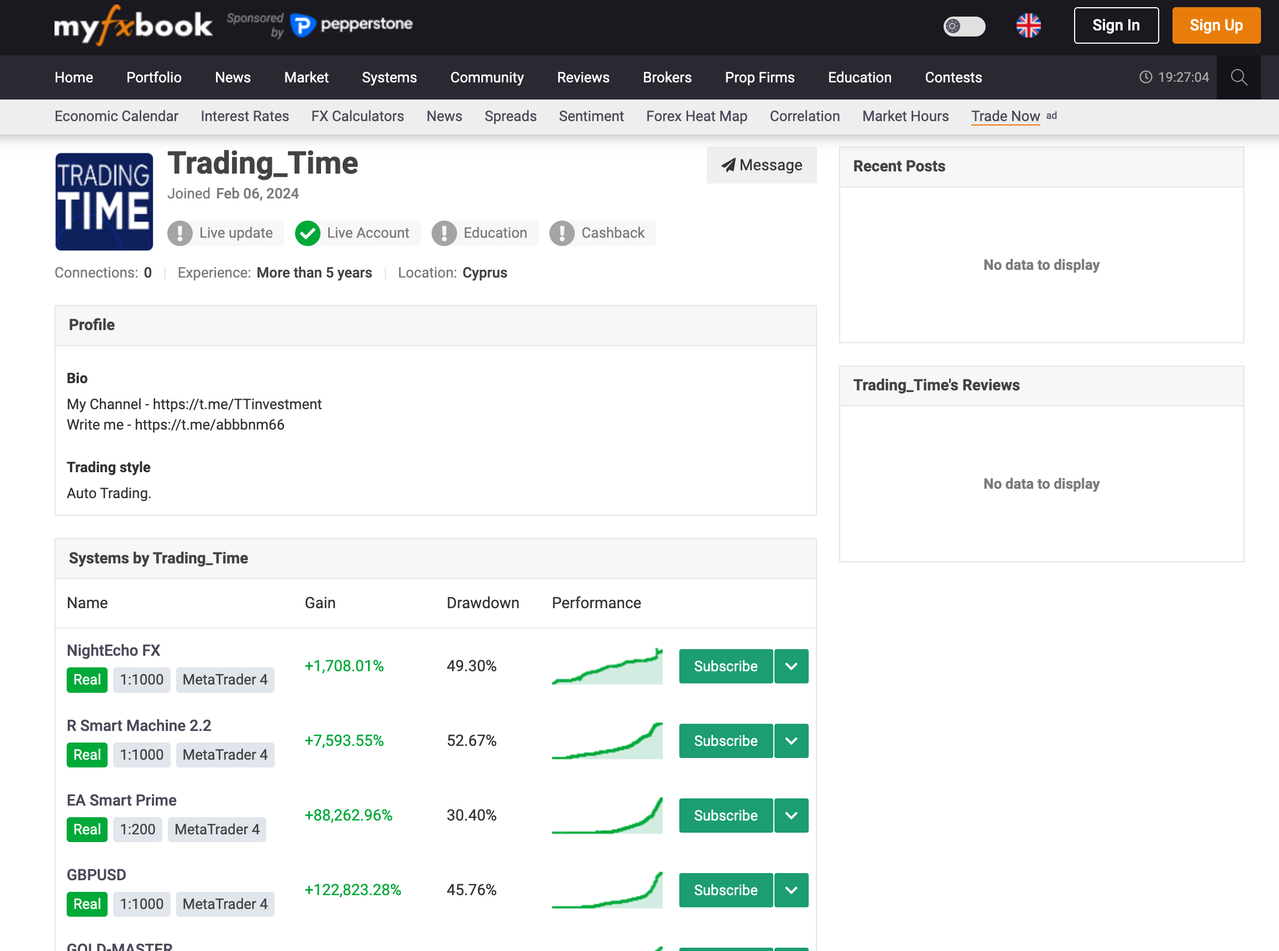Subscribe to EA Smart Prime
Viewport: 1279px width, 951px height.
726,815
